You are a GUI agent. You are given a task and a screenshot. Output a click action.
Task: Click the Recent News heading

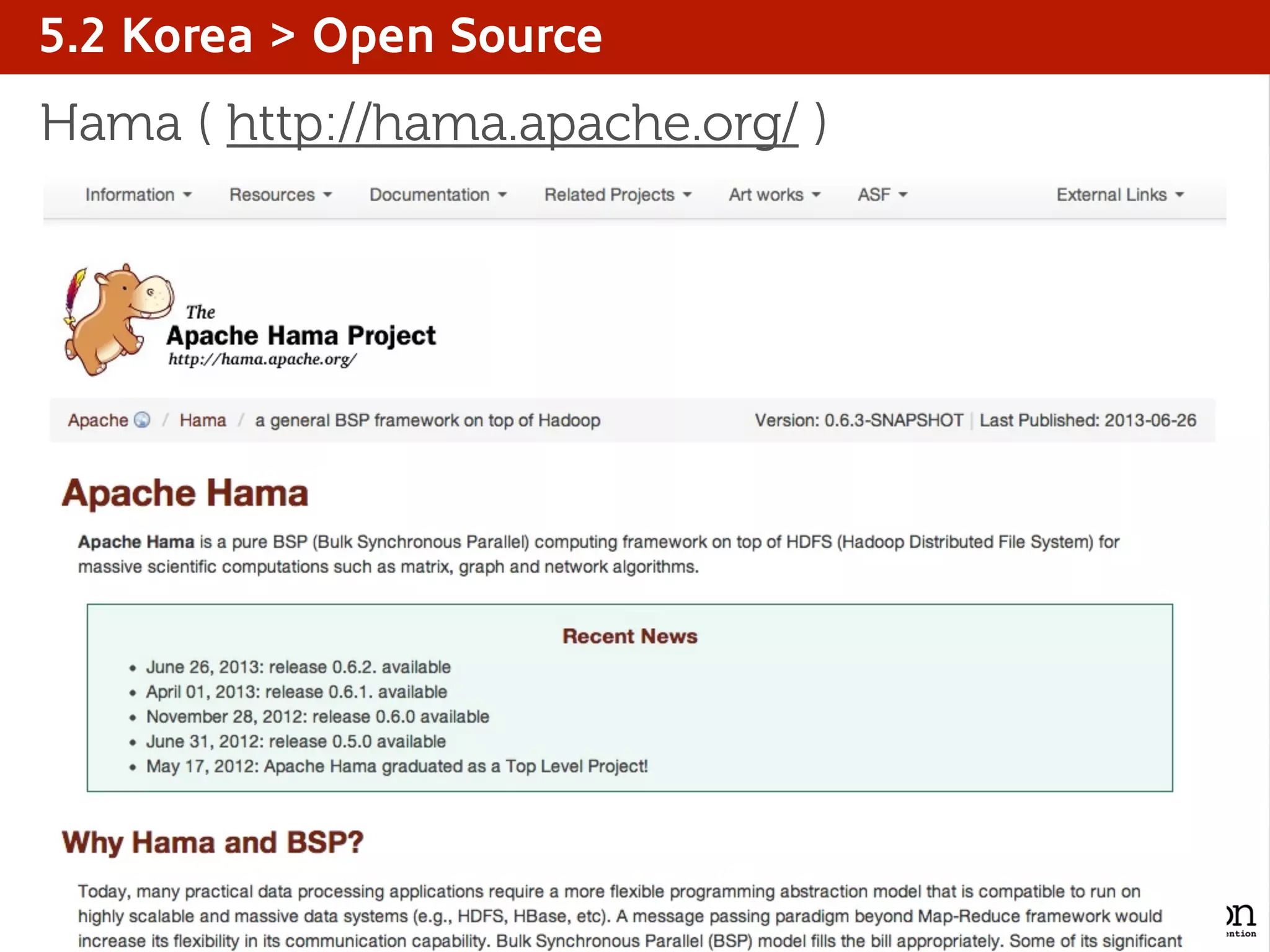[630, 636]
